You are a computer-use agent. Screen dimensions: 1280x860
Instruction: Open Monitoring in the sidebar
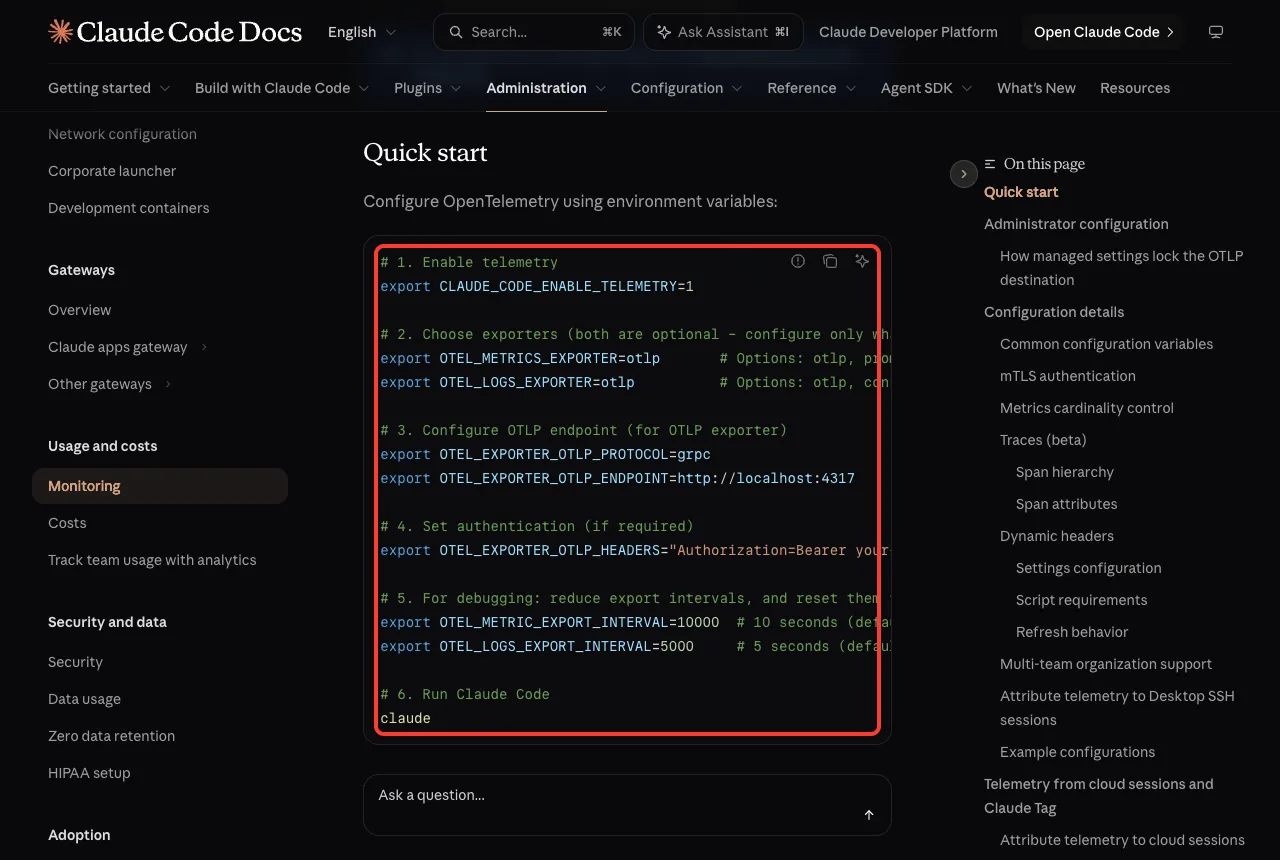(x=160, y=486)
